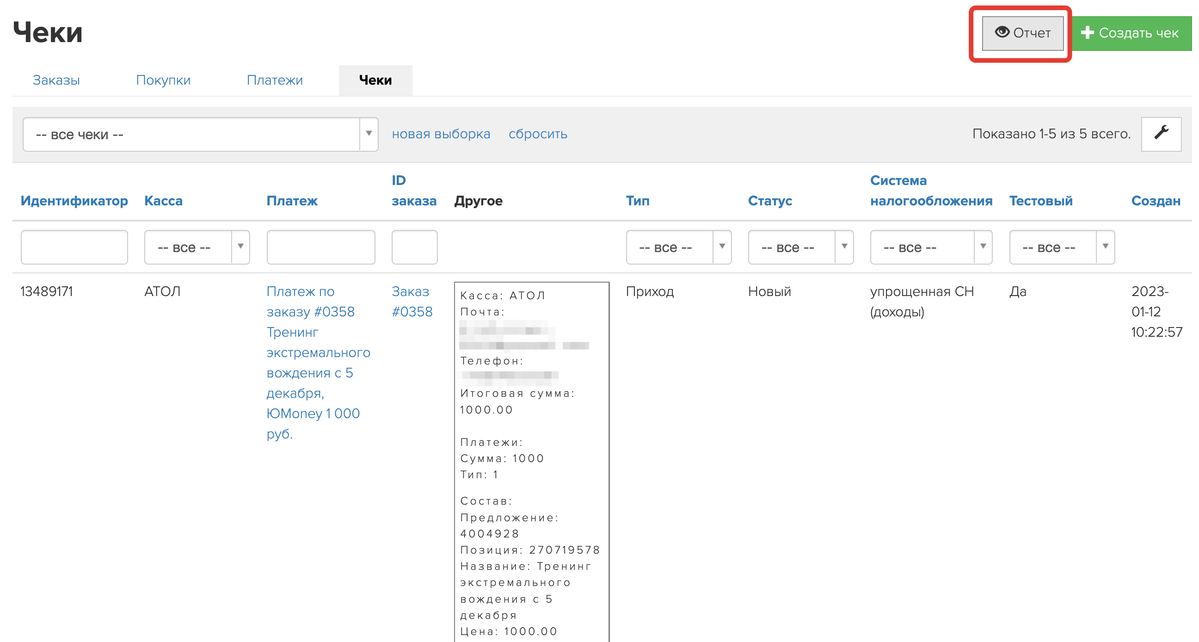
Task: Sort by the Создан column header
Action: [x=1155, y=201]
